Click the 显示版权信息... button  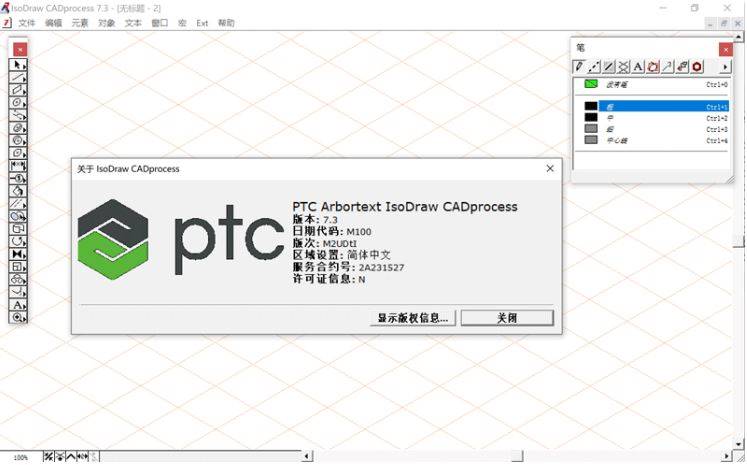coord(413,318)
